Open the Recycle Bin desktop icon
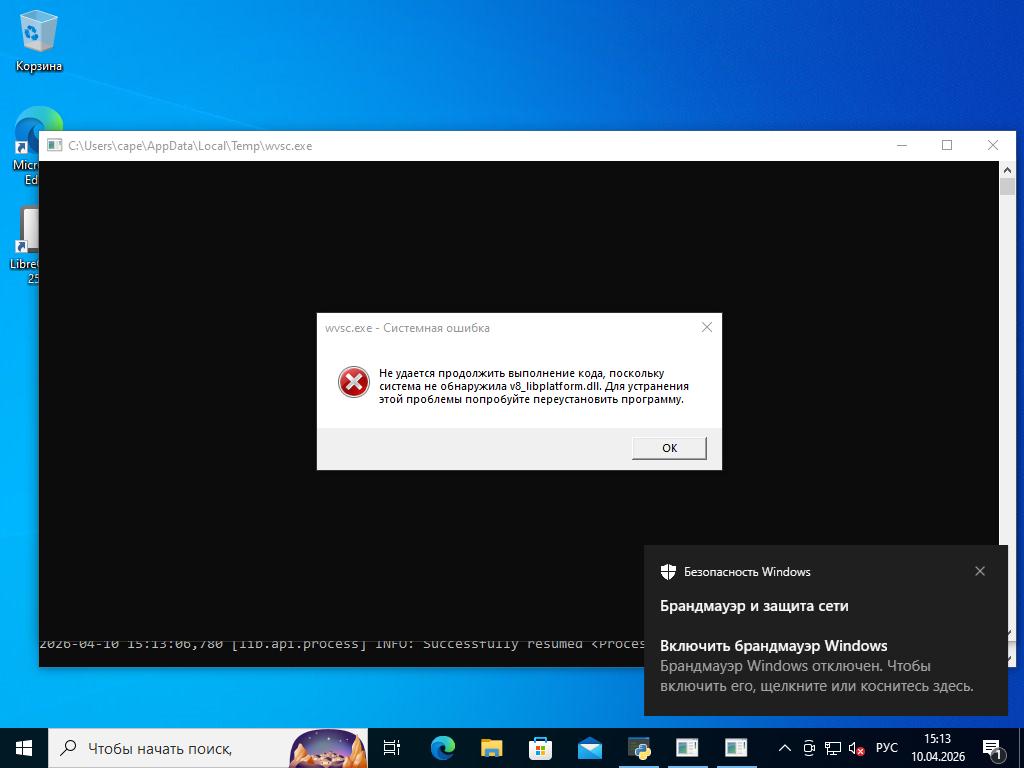The height and width of the screenshot is (768, 1024). coord(39,42)
